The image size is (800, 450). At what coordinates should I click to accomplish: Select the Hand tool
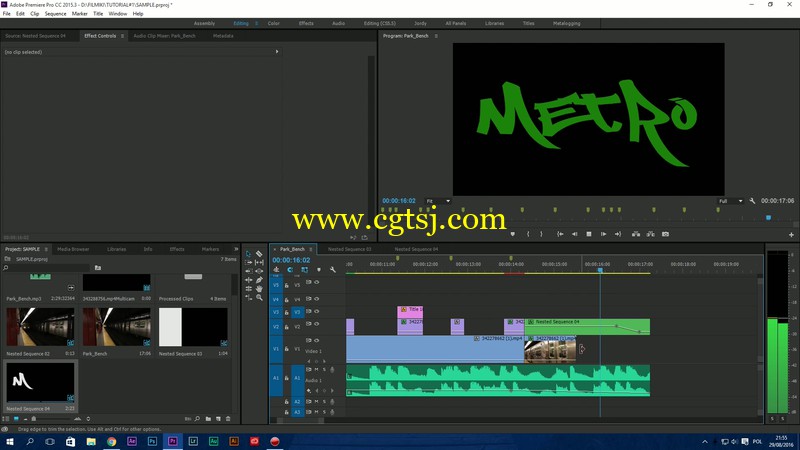pyautogui.click(x=259, y=289)
